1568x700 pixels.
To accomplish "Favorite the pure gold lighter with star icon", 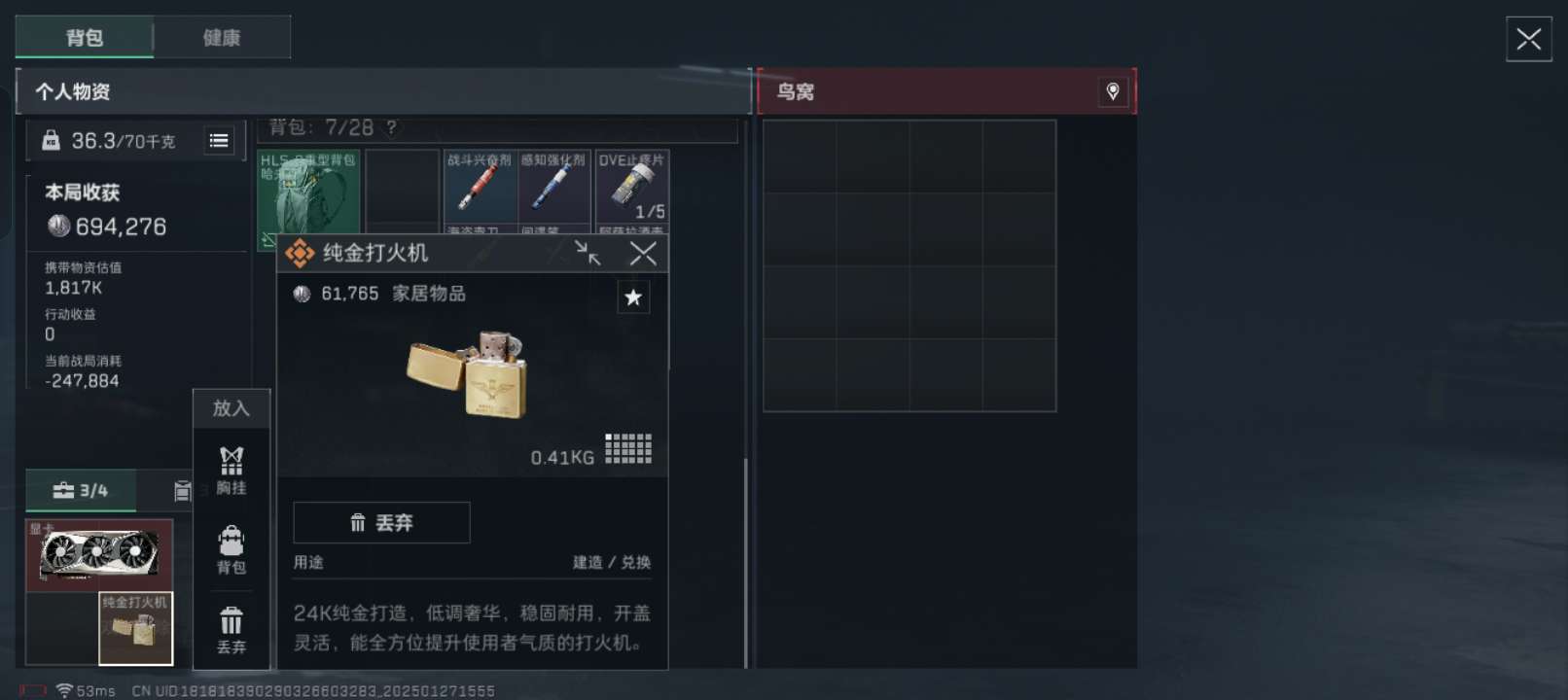I will click(x=633, y=297).
